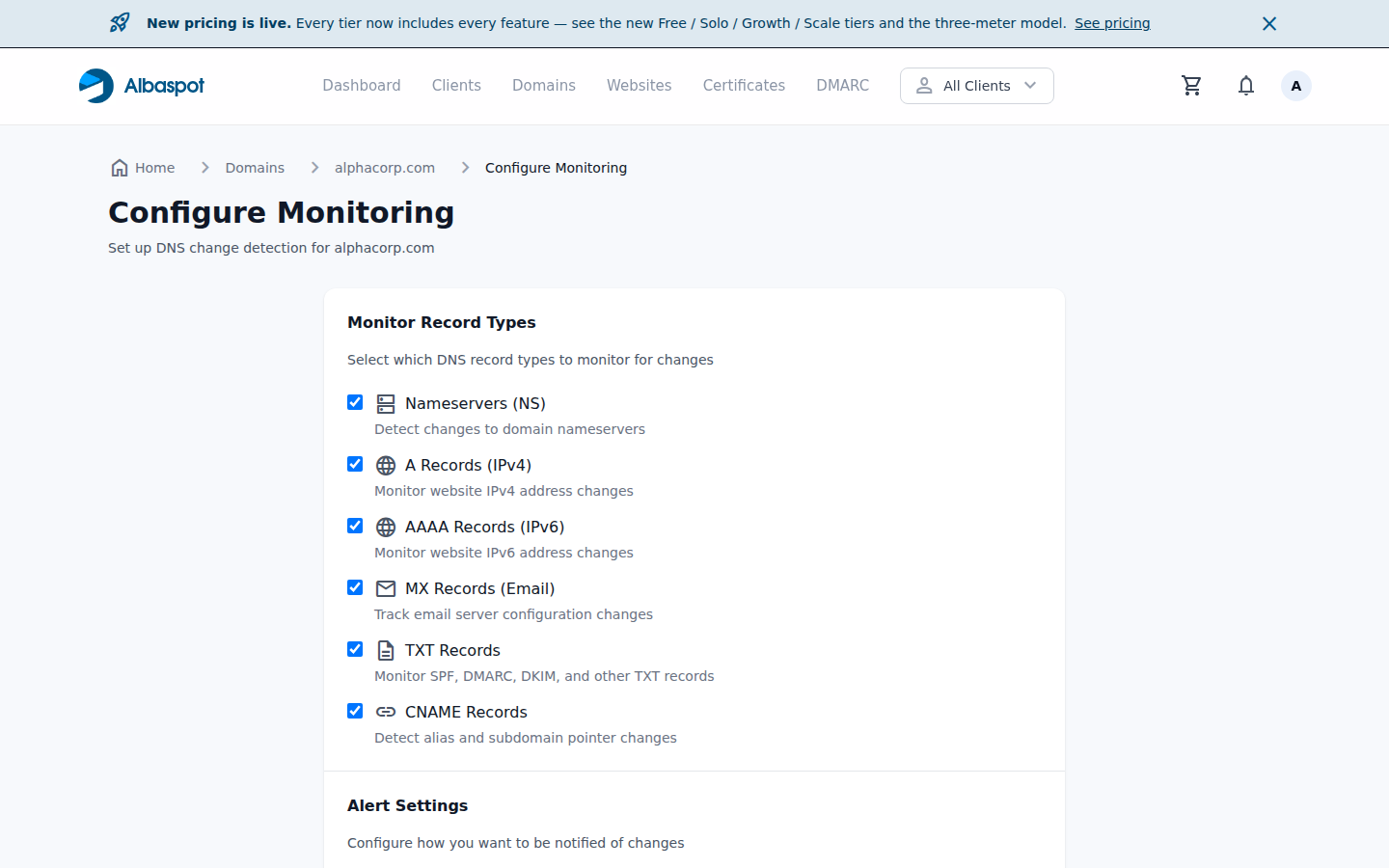Open the Domains navigation item
Viewport: 1389px width, 868px height.
click(544, 86)
